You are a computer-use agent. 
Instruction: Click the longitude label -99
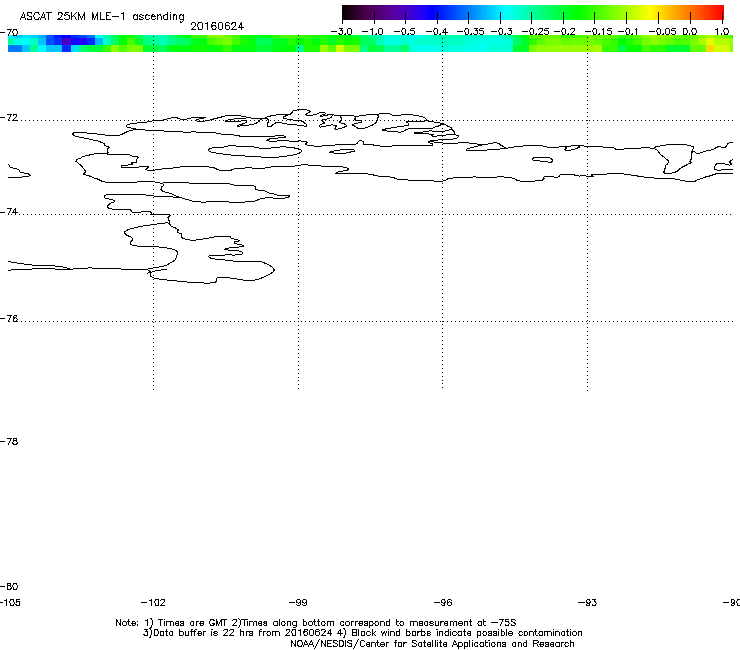pos(298,603)
